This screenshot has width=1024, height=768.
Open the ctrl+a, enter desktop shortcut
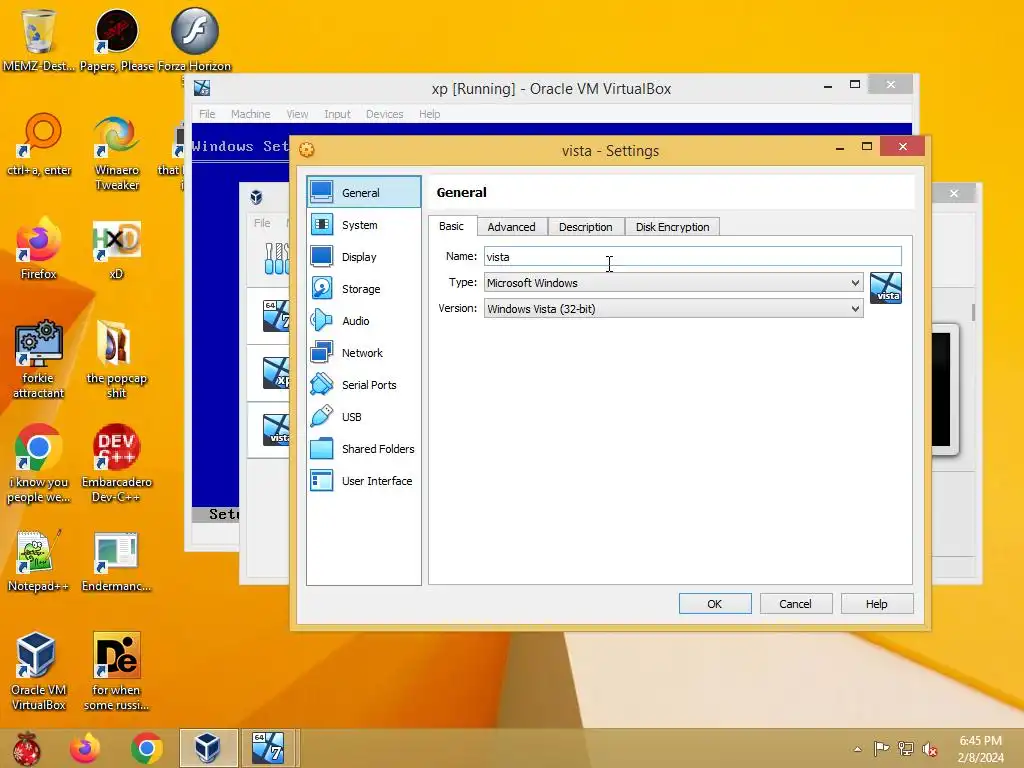point(39,145)
